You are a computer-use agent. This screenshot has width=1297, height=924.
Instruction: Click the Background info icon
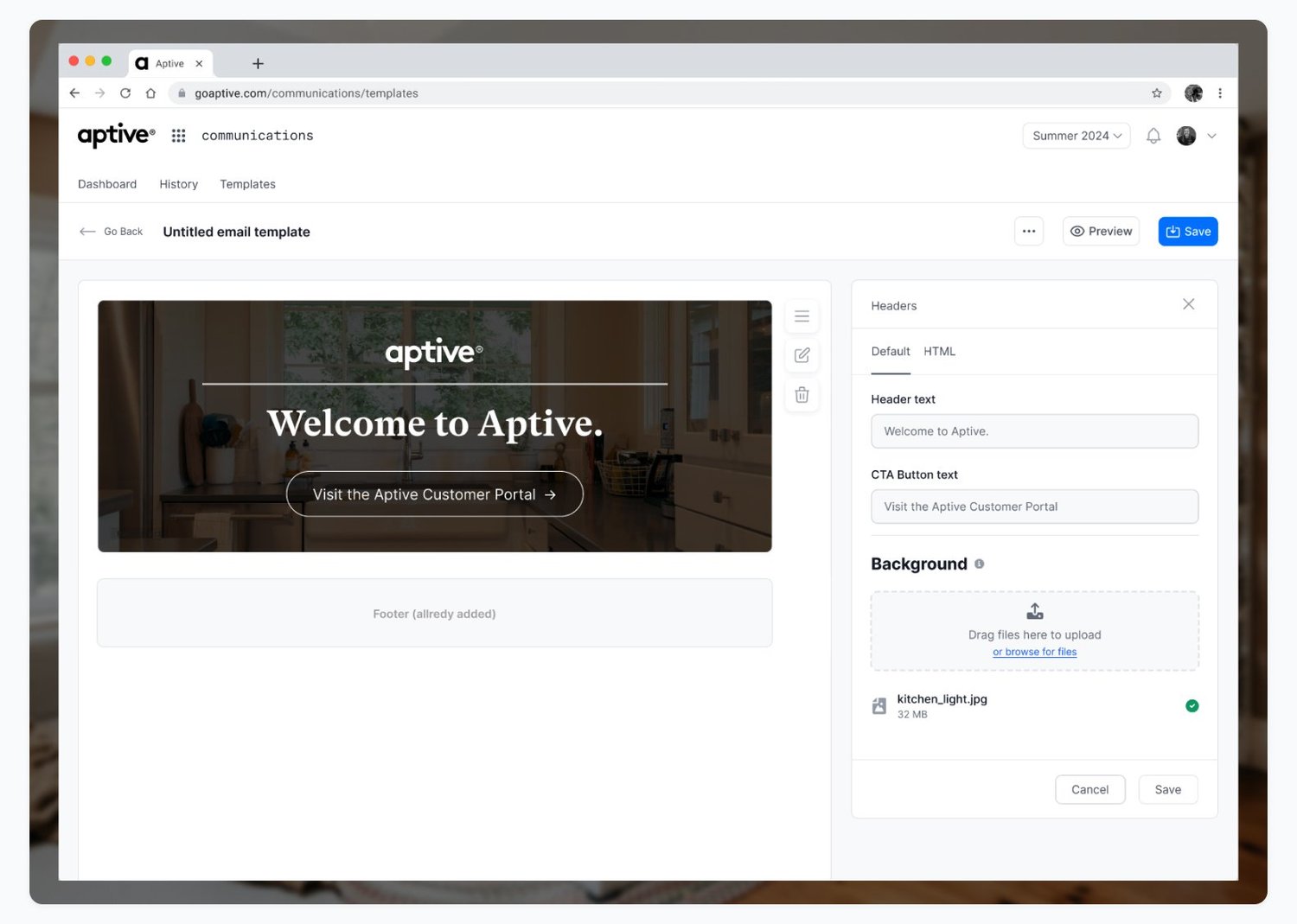[980, 564]
